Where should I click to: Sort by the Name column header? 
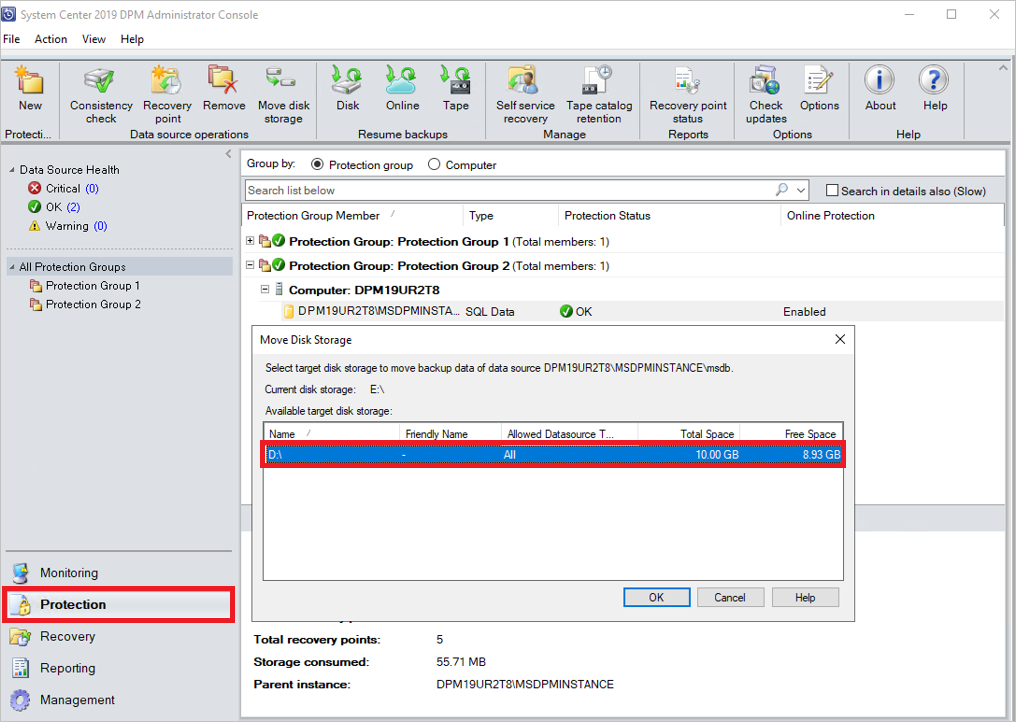331,434
